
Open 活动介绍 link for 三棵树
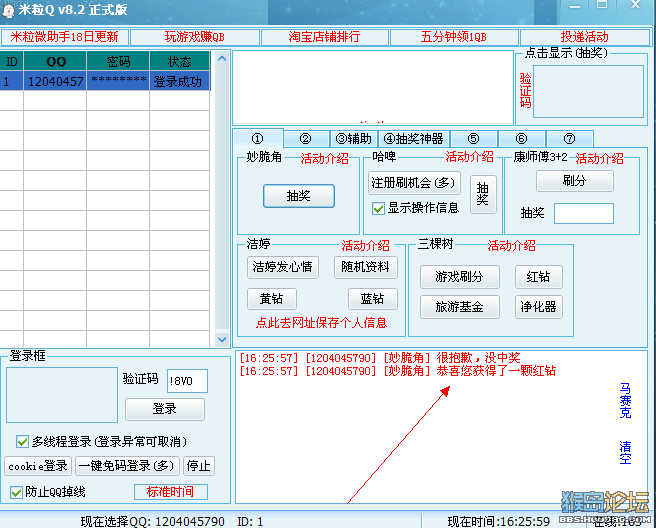point(511,246)
